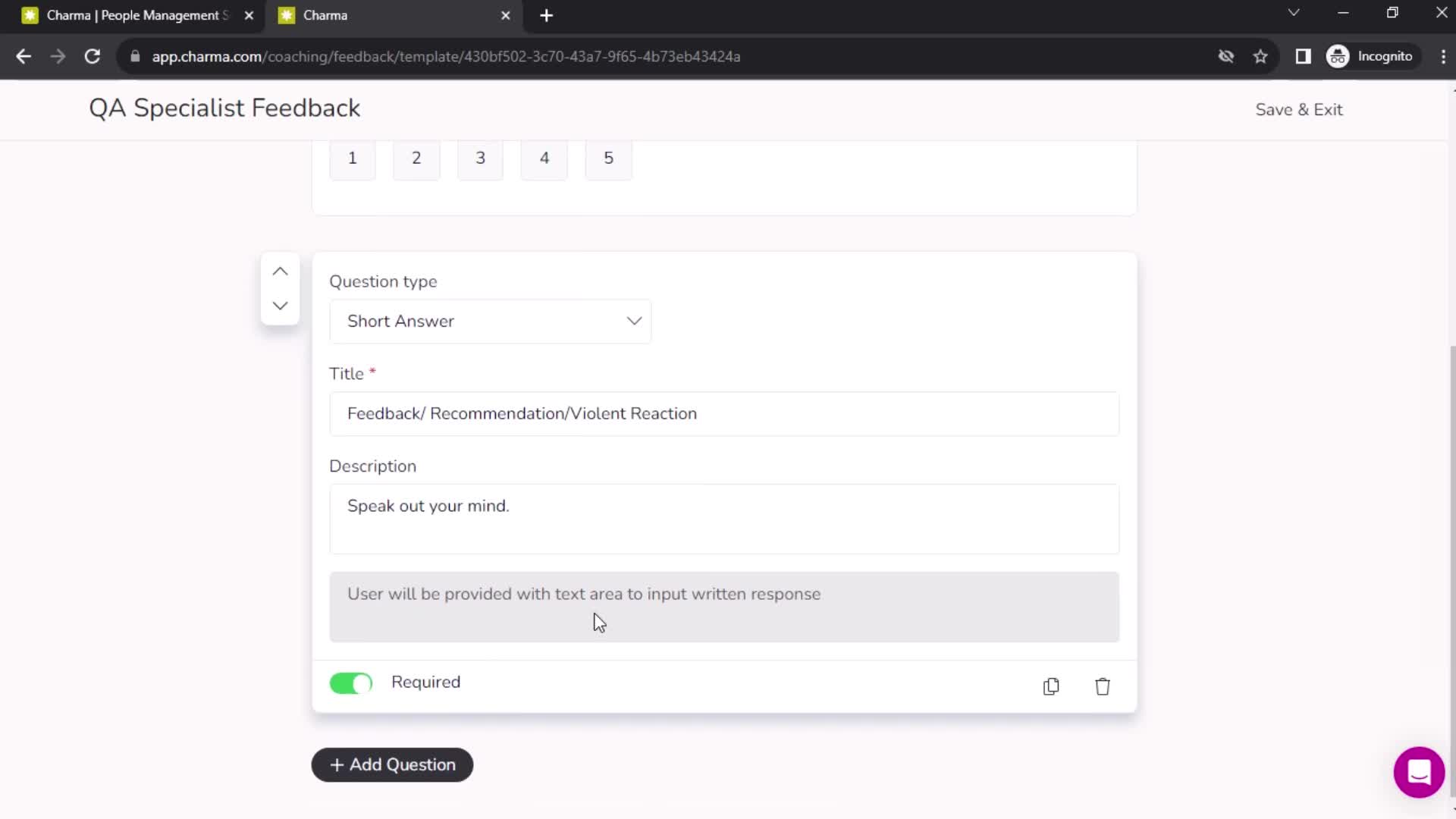Image resolution: width=1456 pixels, height=819 pixels.
Task: Reload the Charma page
Action: 93,56
